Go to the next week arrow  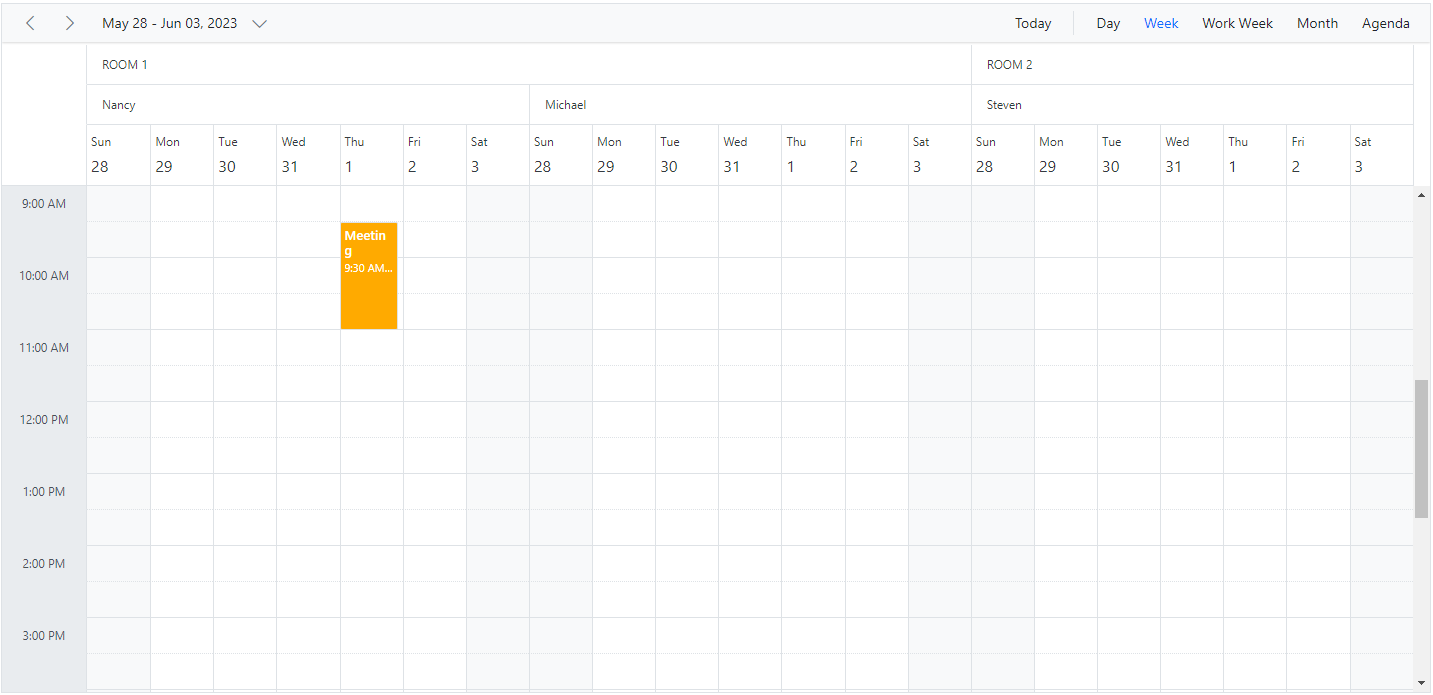tap(69, 23)
